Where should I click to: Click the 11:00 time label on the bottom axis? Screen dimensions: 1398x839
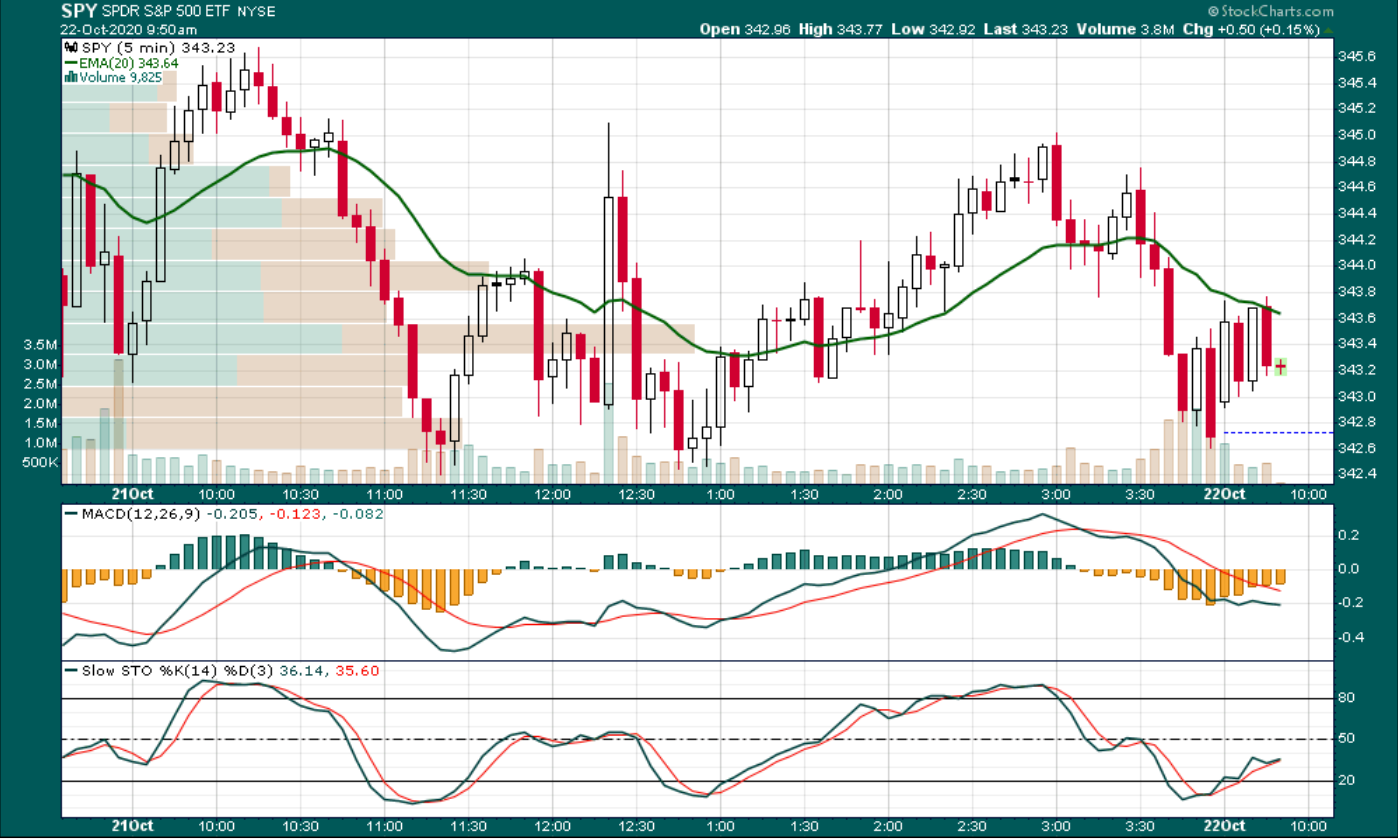[x=385, y=826]
